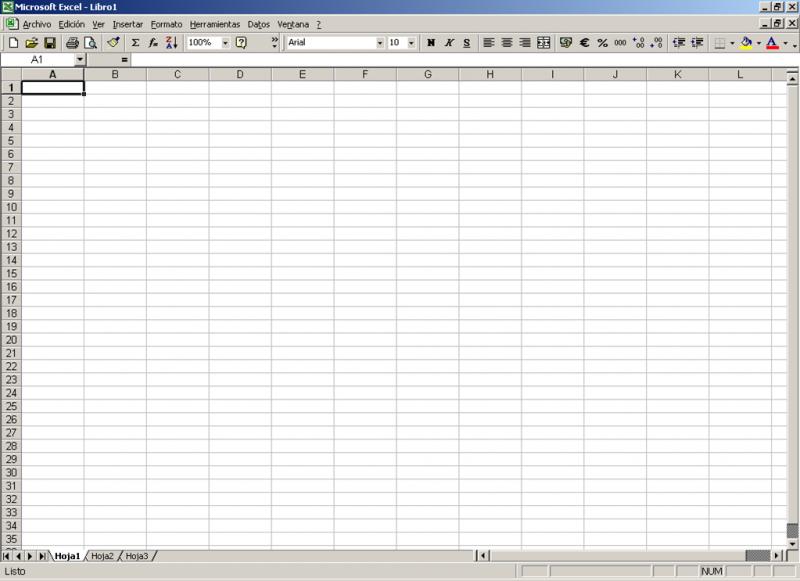800x581 pixels.
Task: Go to last sheet tab navigation button
Action: point(42,556)
